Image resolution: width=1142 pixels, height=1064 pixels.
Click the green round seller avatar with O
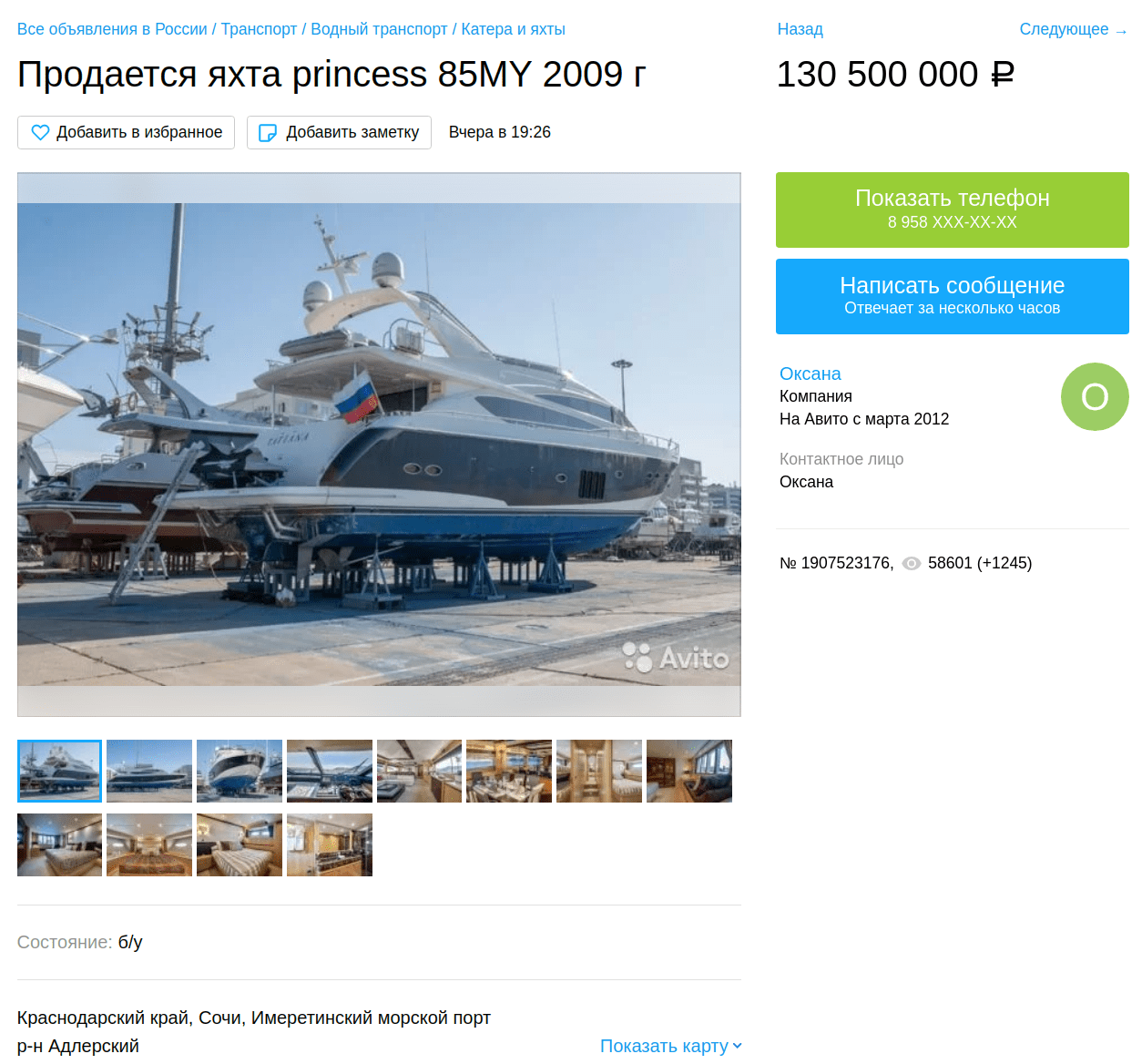click(x=1095, y=396)
